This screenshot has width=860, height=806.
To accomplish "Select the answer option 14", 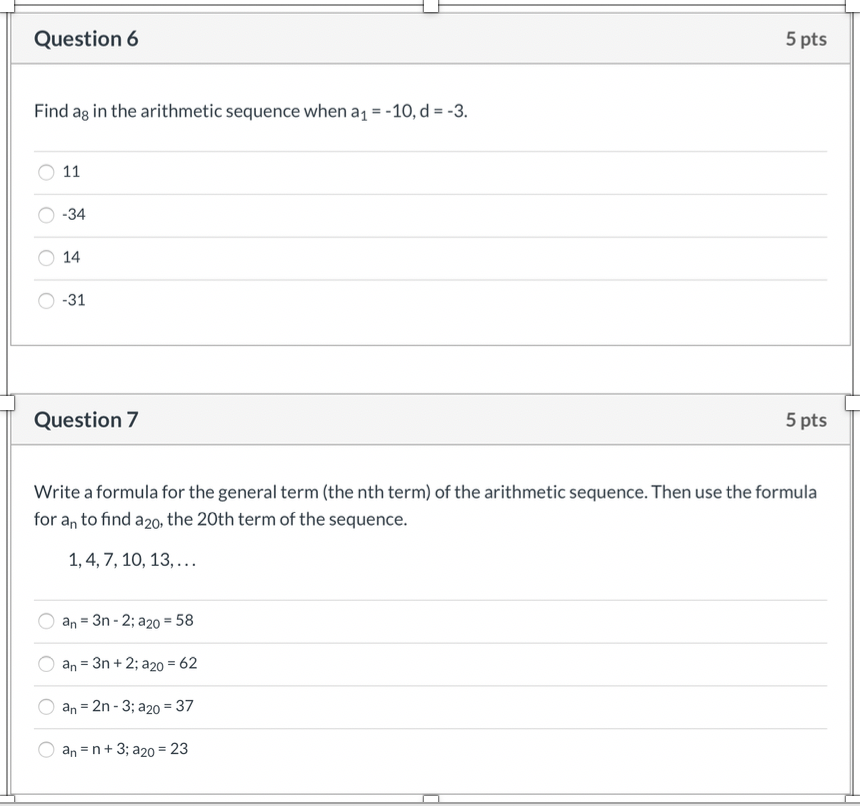I will (x=46, y=258).
